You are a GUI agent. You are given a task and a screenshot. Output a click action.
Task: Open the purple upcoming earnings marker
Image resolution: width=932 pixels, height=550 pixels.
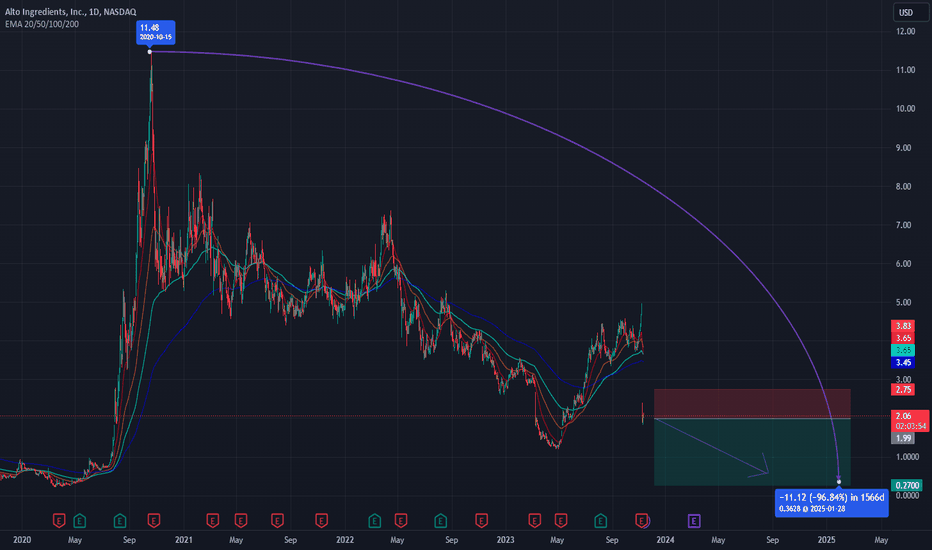pos(694,521)
